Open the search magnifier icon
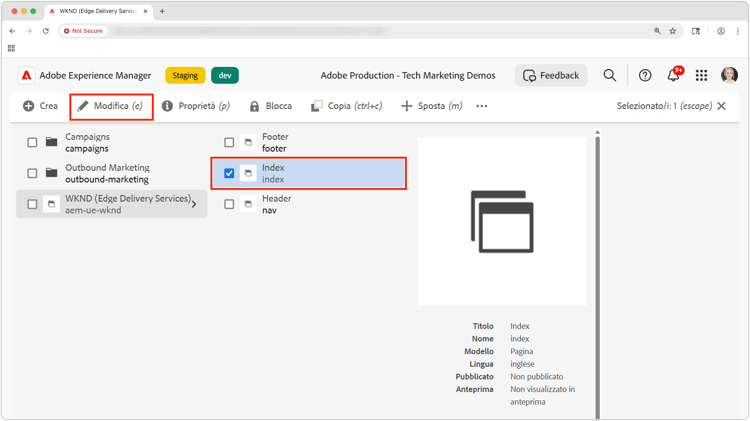The height and width of the screenshot is (421, 750). tap(609, 75)
